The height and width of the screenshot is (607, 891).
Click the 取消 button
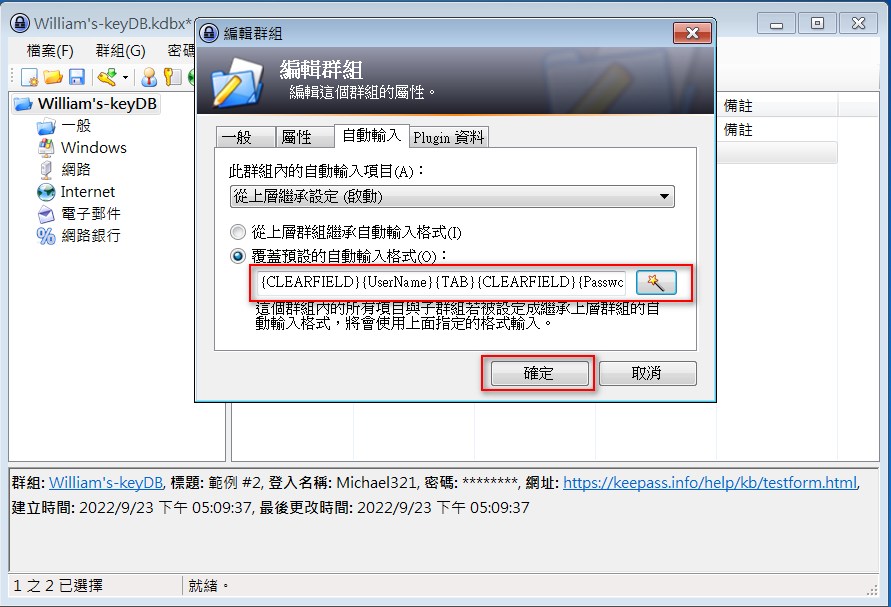click(647, 373)
